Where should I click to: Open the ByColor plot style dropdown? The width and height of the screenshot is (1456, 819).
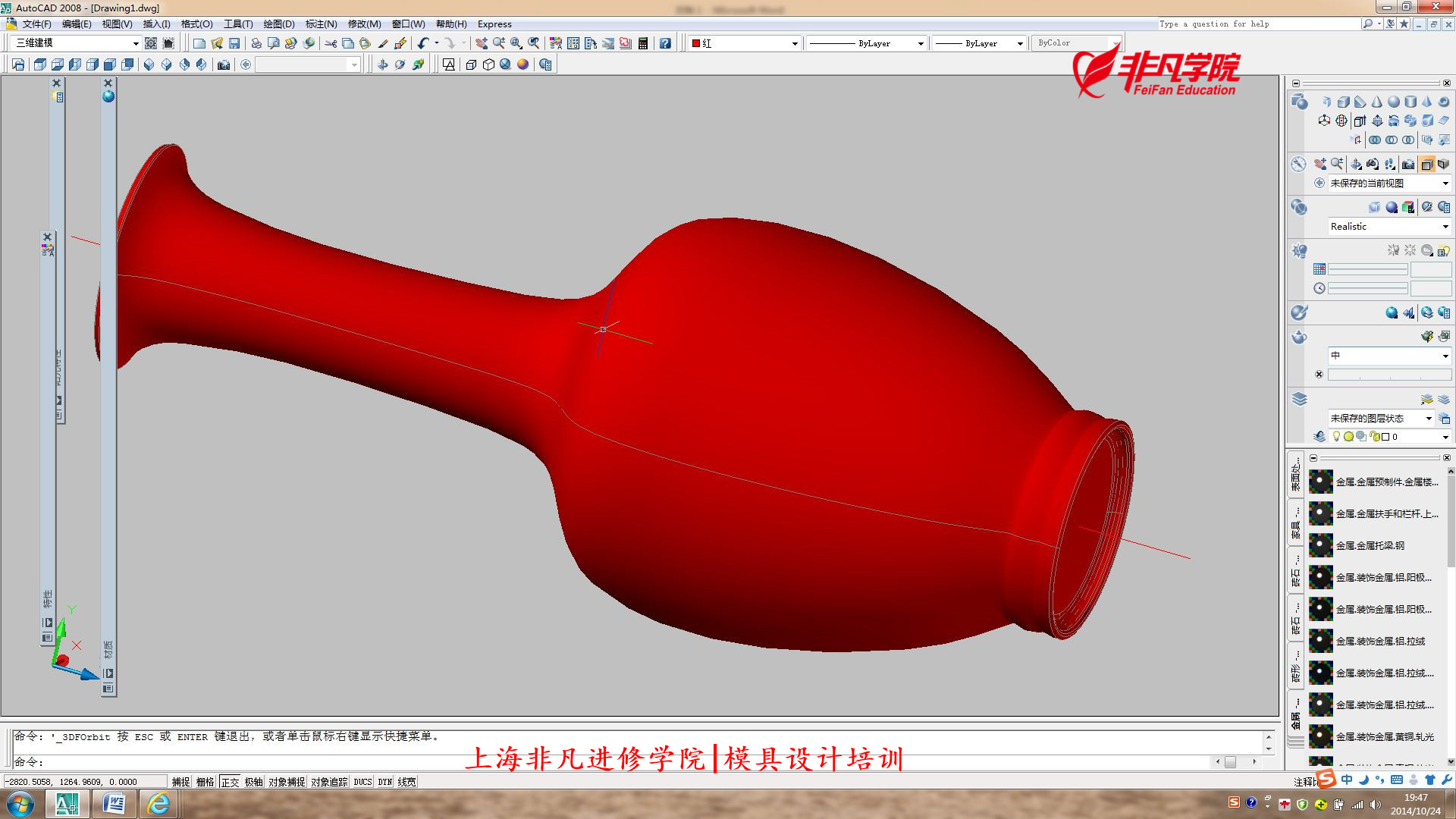point(1075,43)
